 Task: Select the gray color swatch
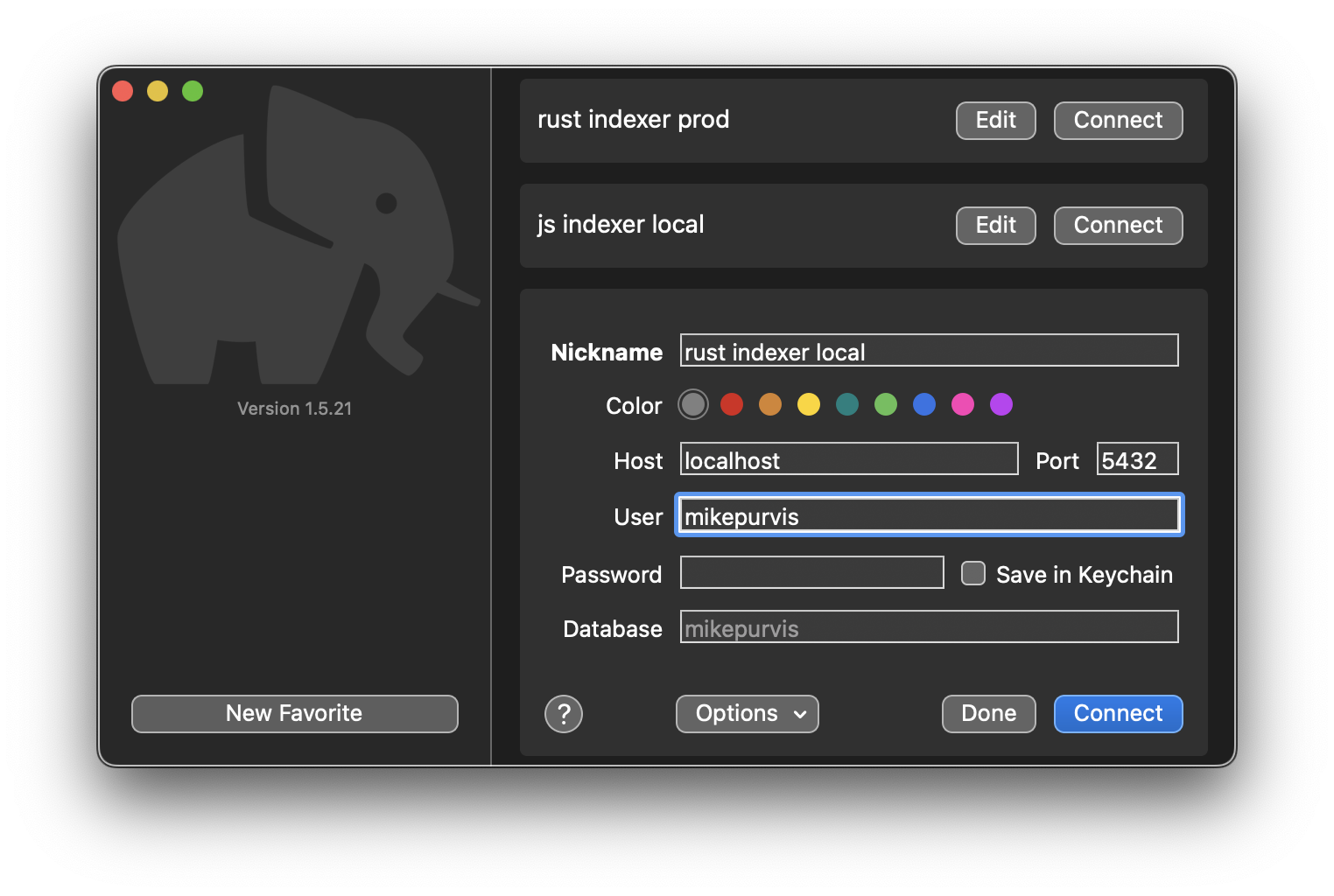[x=693, y=404]
